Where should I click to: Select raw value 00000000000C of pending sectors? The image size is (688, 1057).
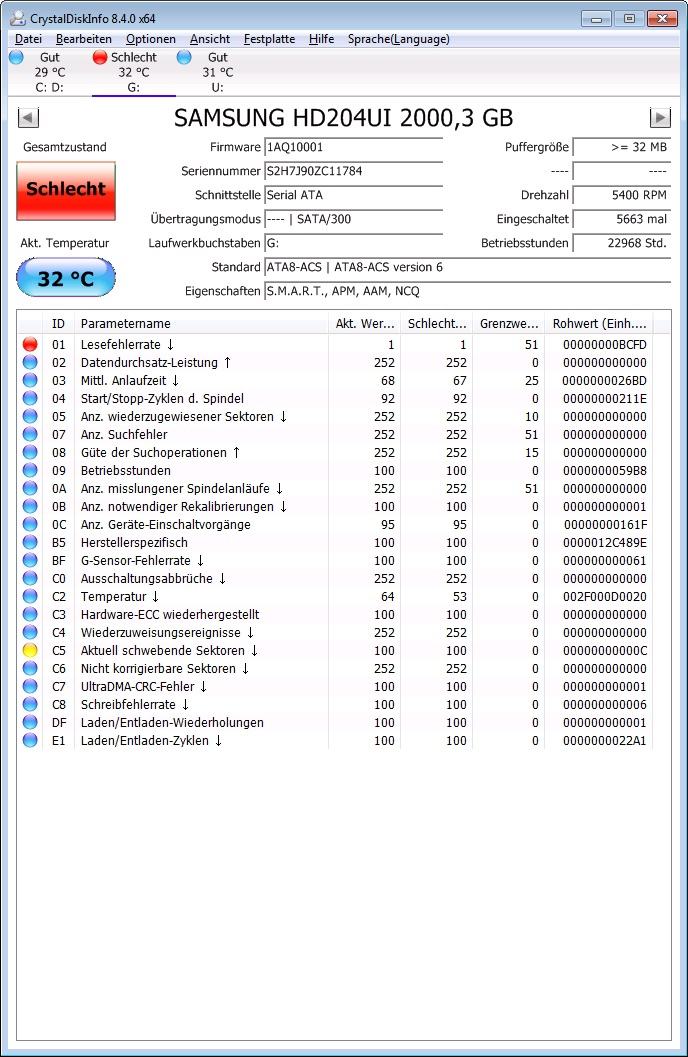[604, 651]
